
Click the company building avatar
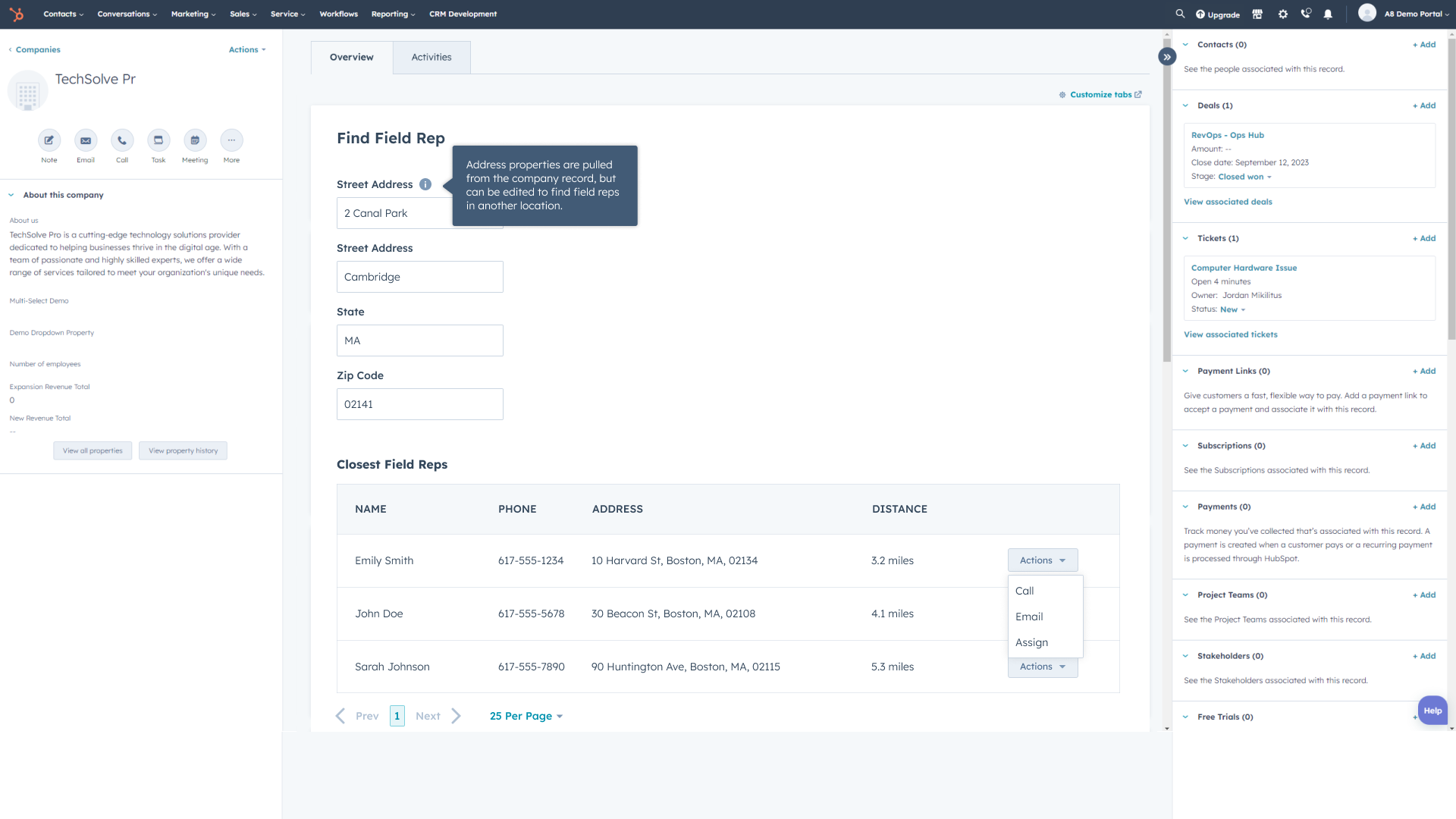(x=28, y=92)
